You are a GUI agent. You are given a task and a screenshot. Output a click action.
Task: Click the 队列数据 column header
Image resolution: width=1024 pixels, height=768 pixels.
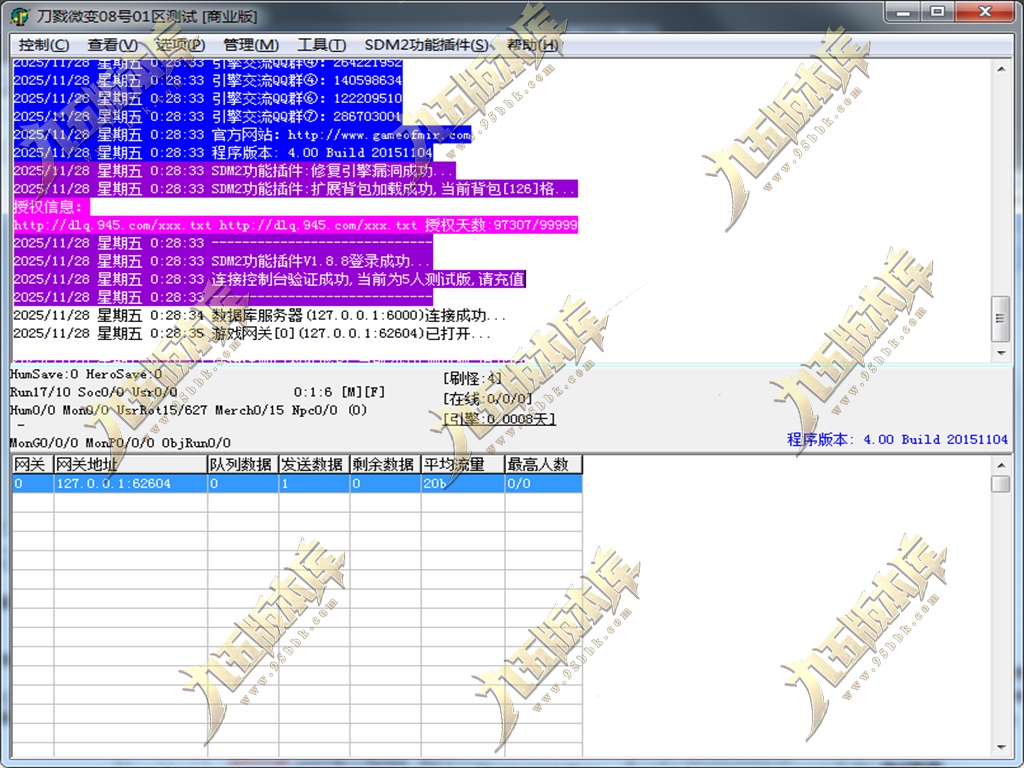pyautogui.click(x=243, y=464)
